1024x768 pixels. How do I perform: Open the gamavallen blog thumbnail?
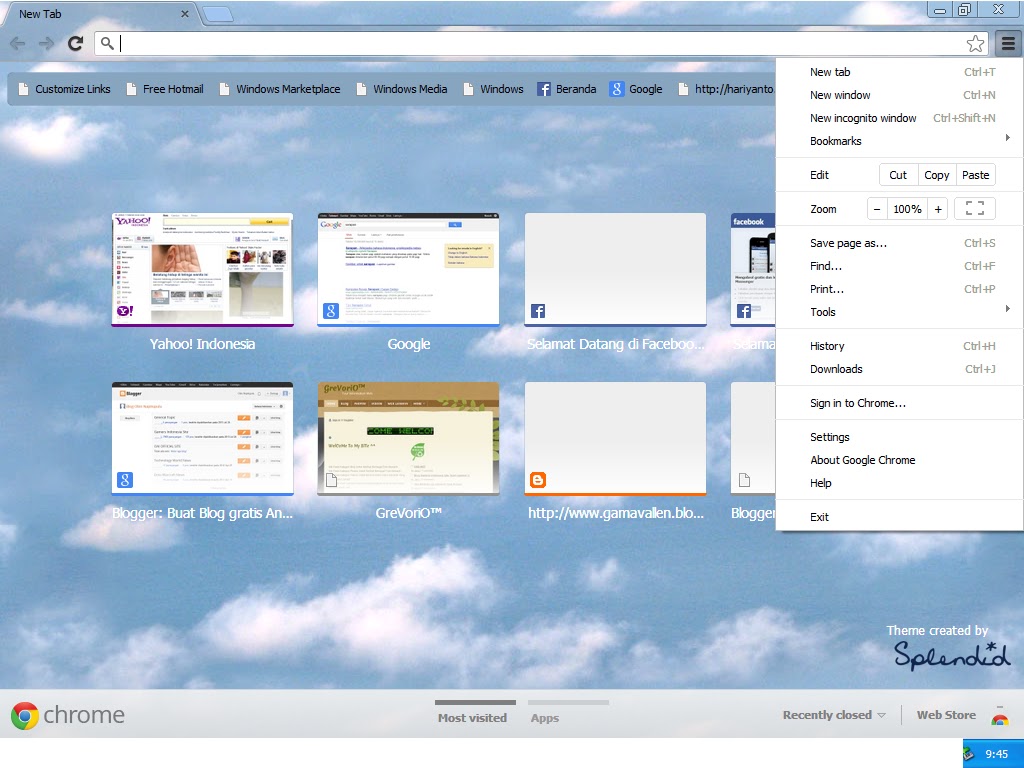point(615,439)
